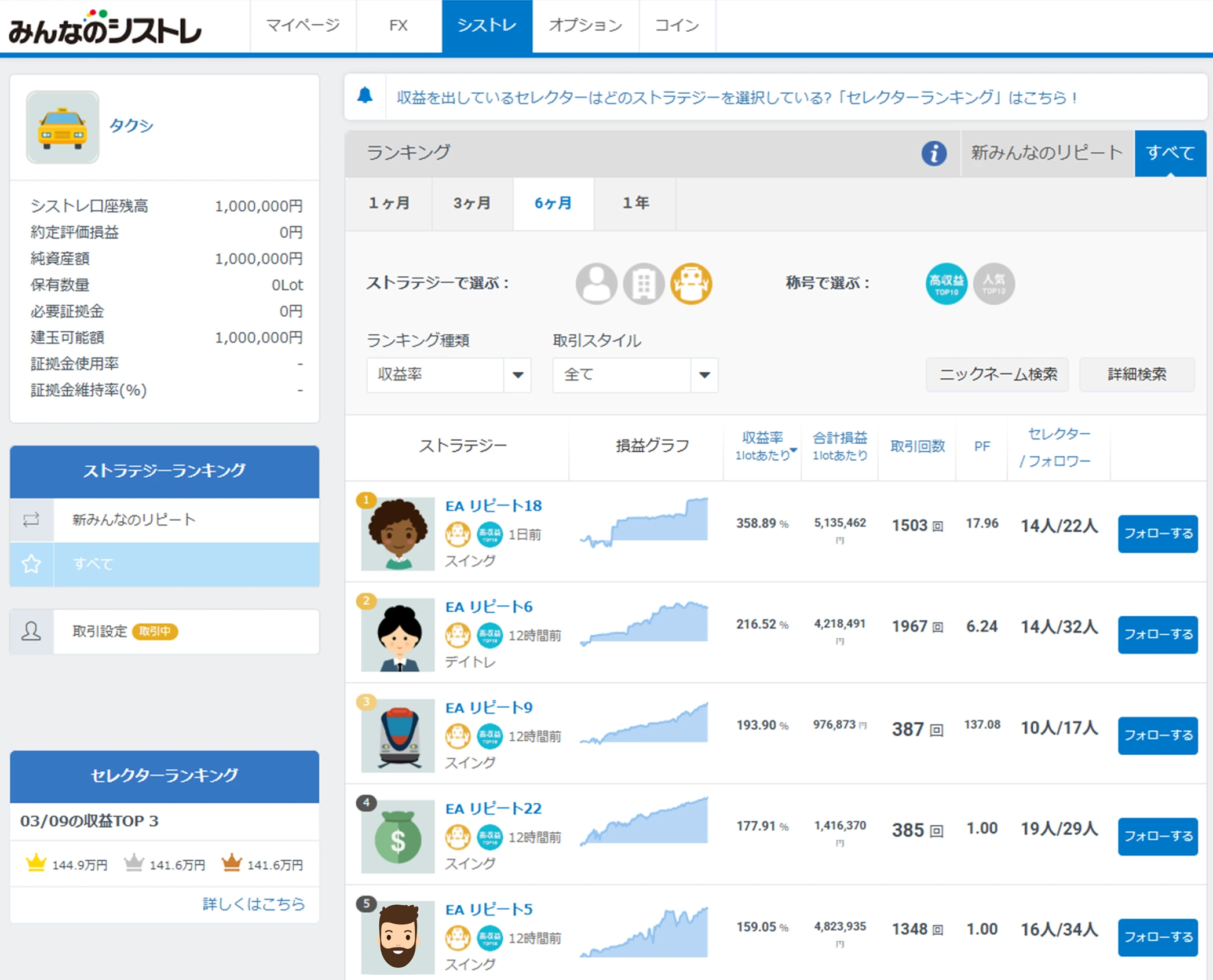Click フォローする for EA リピート18
The image size is (1213, 980).
1157,533
